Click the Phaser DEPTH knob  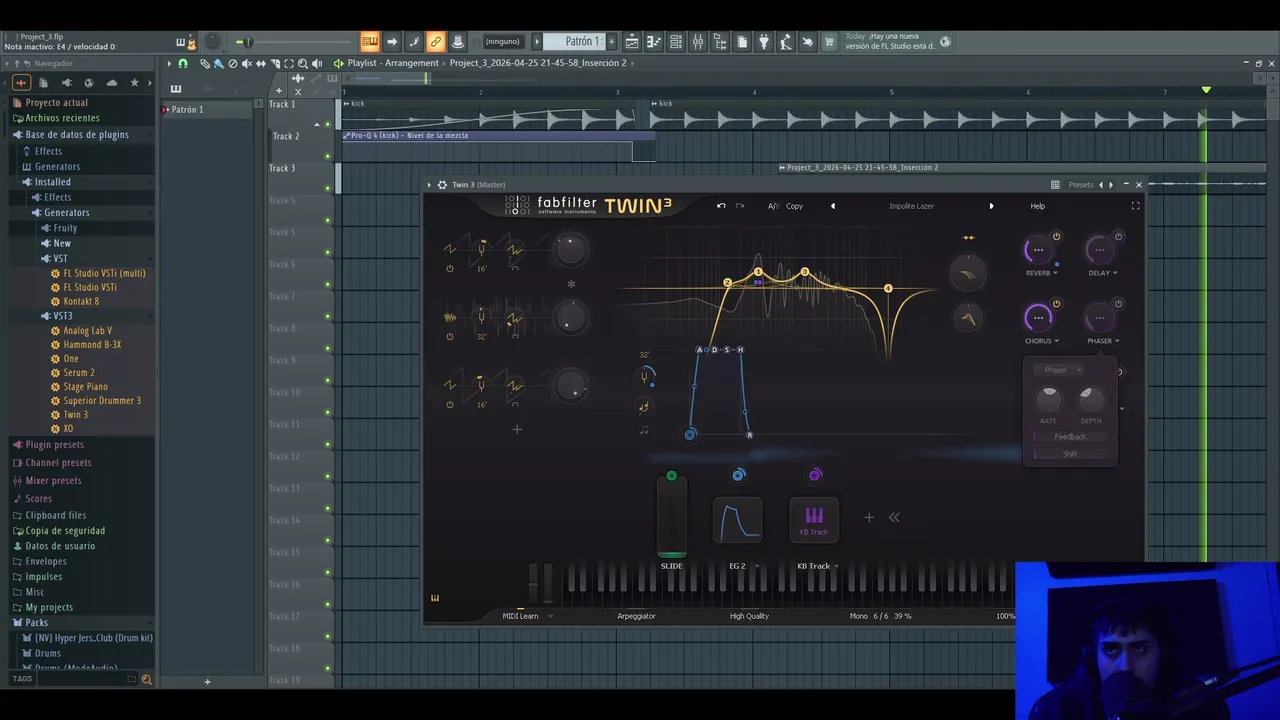[x=1091, y=399]
